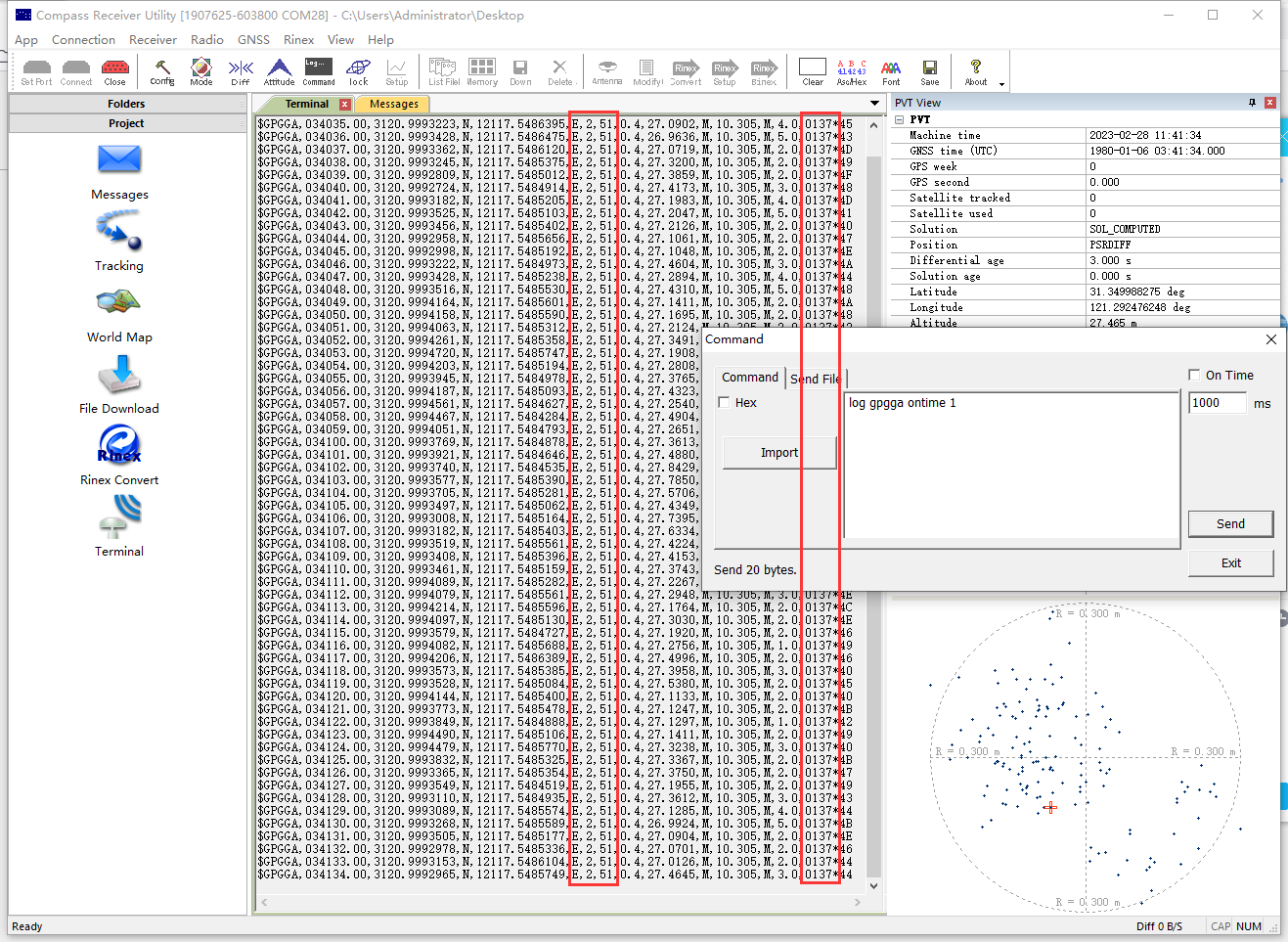Click the Save toolbar icon
Image resolution: width=1288 pixels, height=942 pixels.
tap(930, 71)
